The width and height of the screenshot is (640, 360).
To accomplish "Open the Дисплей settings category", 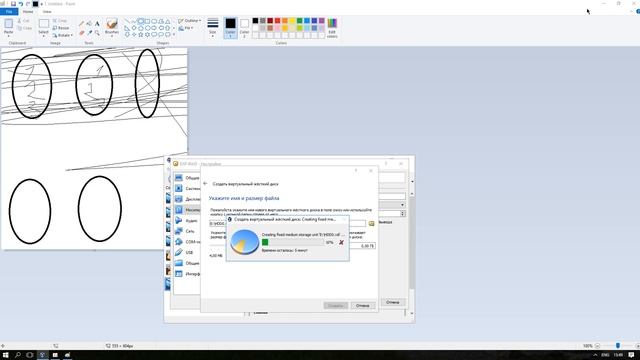I will [x=187, y=199].
